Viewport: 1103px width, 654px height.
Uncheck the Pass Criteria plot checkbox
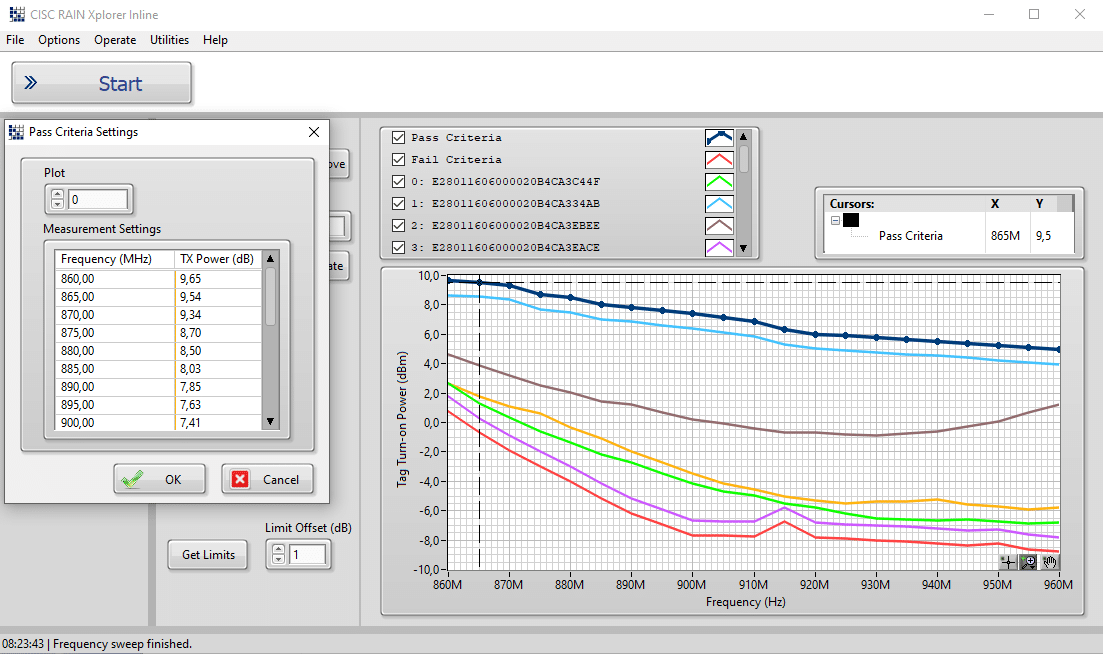pyautogui.click(x=399, y=138)
